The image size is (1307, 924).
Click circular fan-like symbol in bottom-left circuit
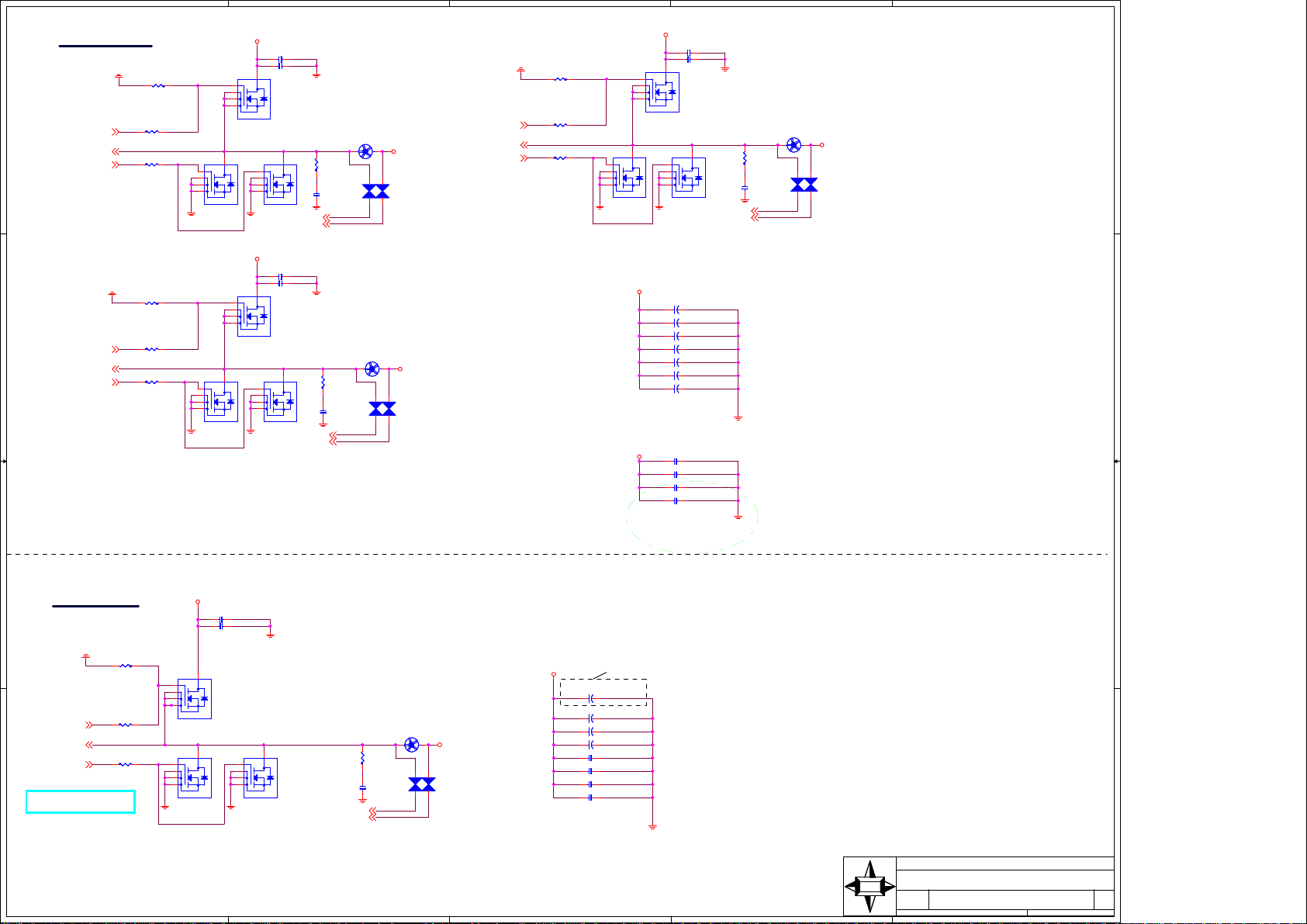412,745
